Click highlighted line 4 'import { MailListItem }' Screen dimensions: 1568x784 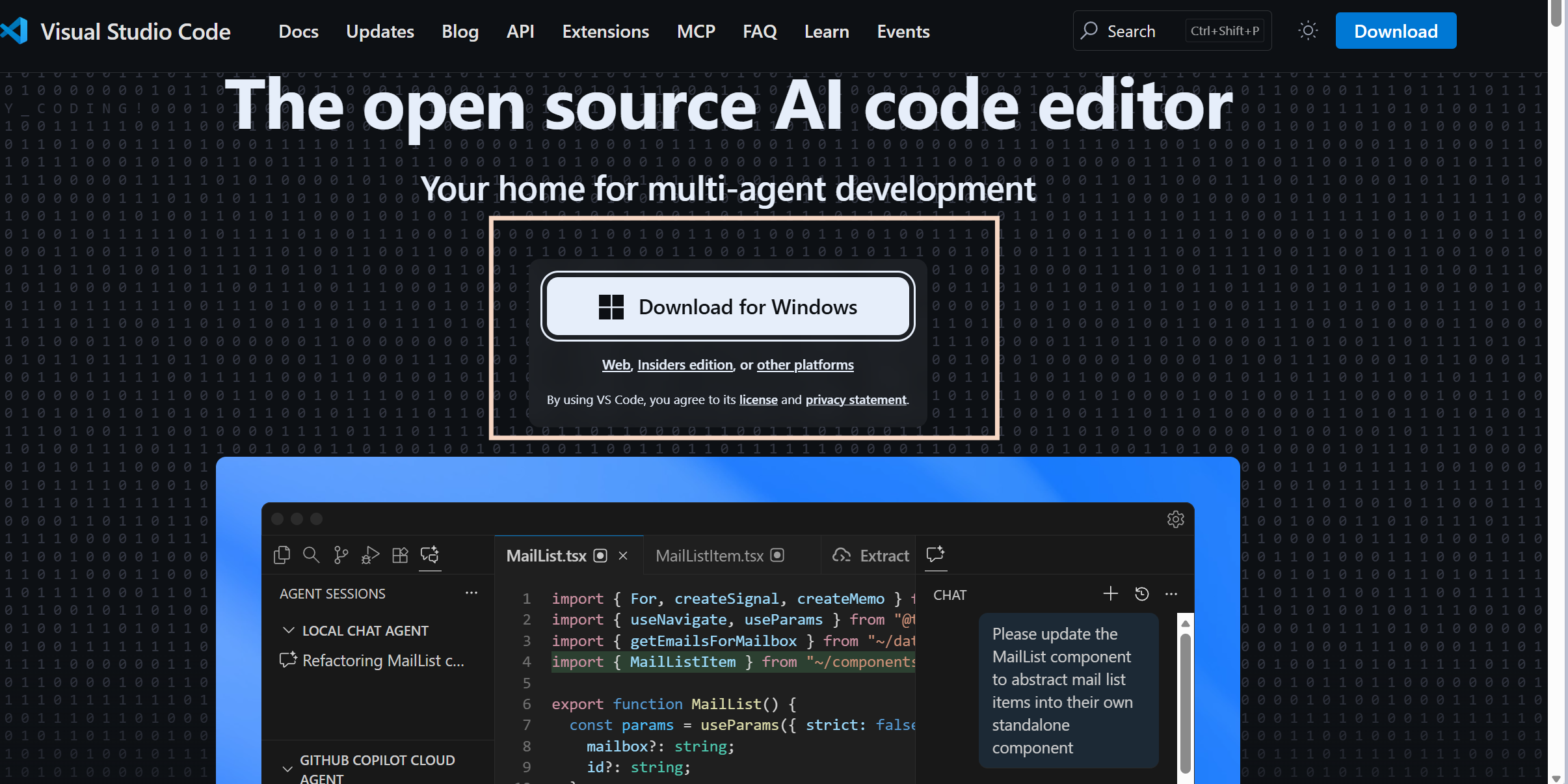coord(733,662)
